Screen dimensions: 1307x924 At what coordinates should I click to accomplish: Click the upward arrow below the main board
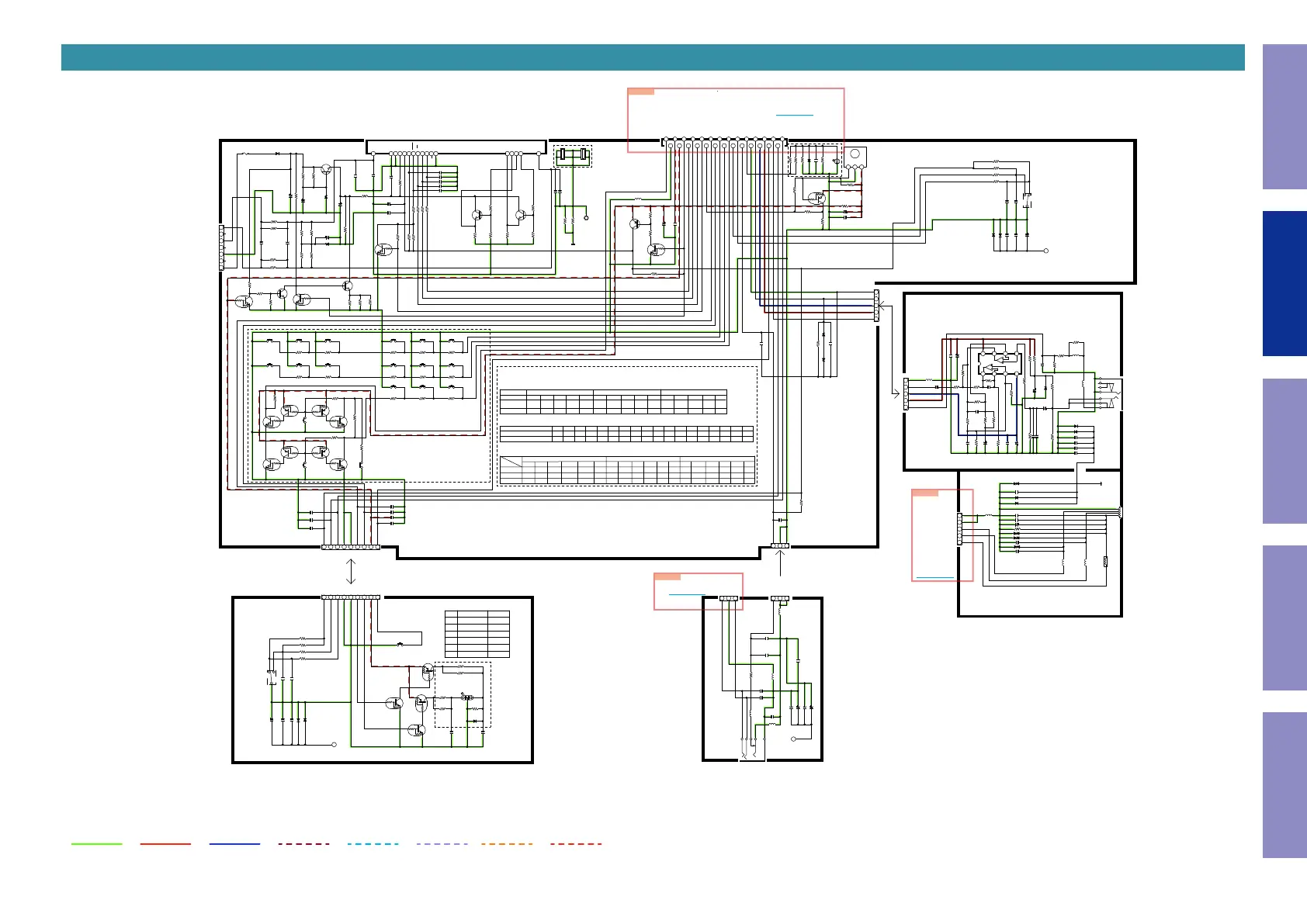coord(781,563)
